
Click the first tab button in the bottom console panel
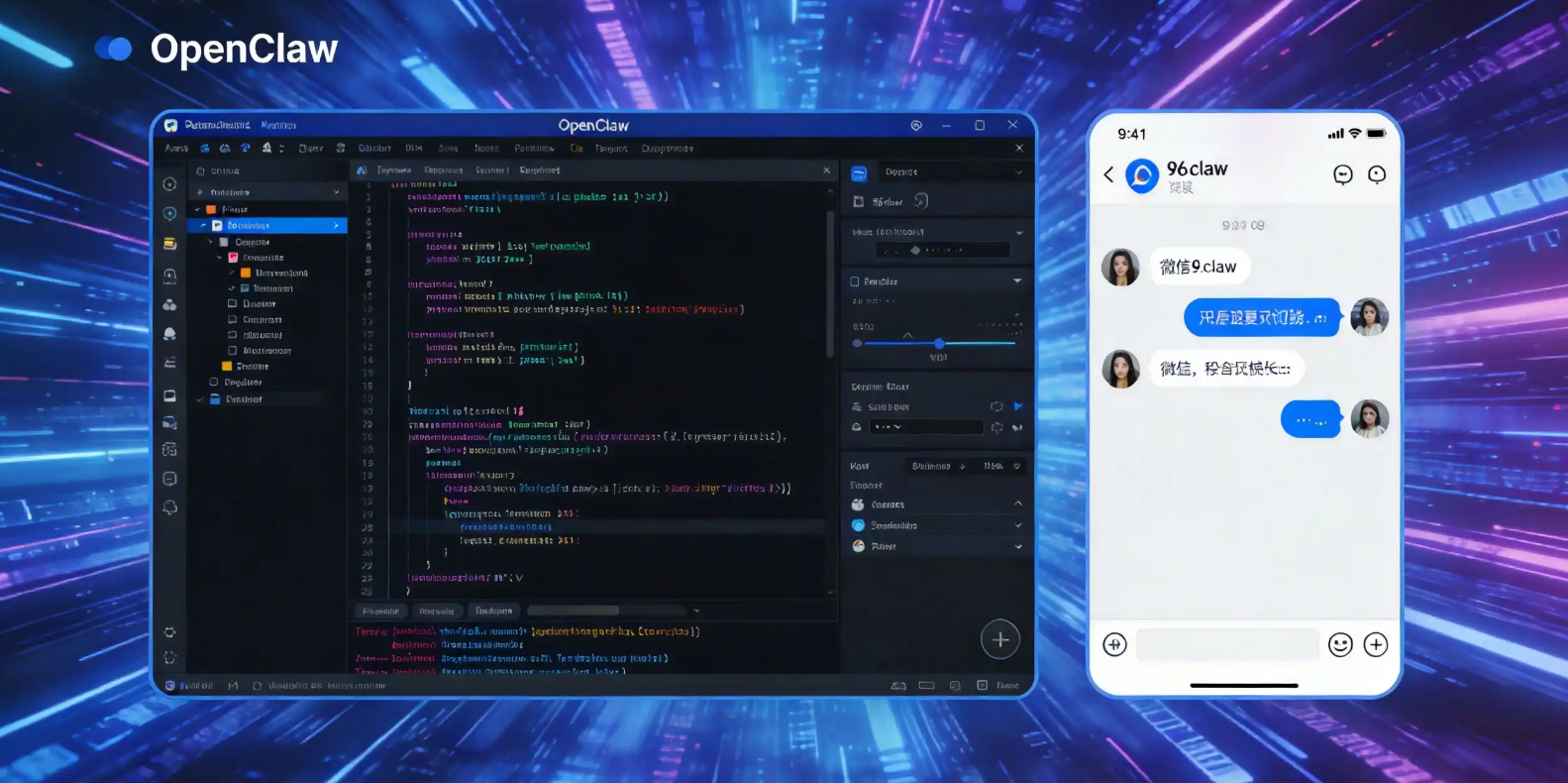point(380,612)
